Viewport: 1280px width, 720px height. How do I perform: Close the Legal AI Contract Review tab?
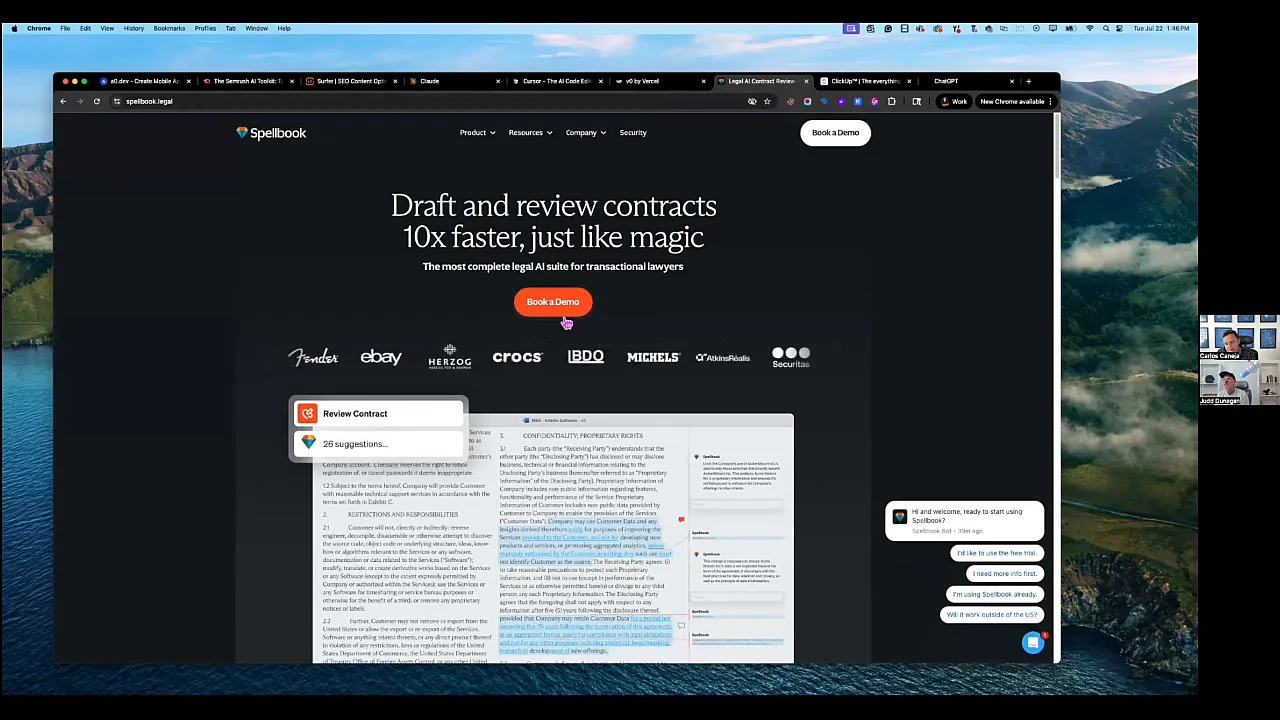point(806,81)
